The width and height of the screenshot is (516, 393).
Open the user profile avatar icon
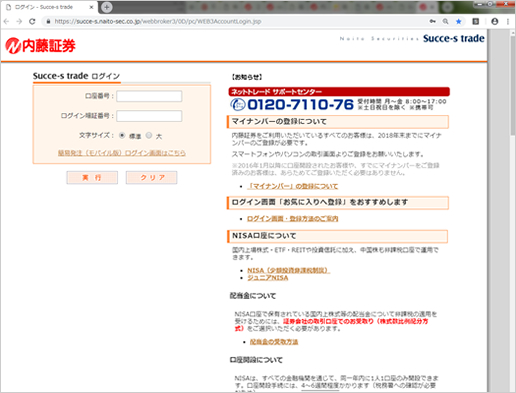tap(495, 21)
